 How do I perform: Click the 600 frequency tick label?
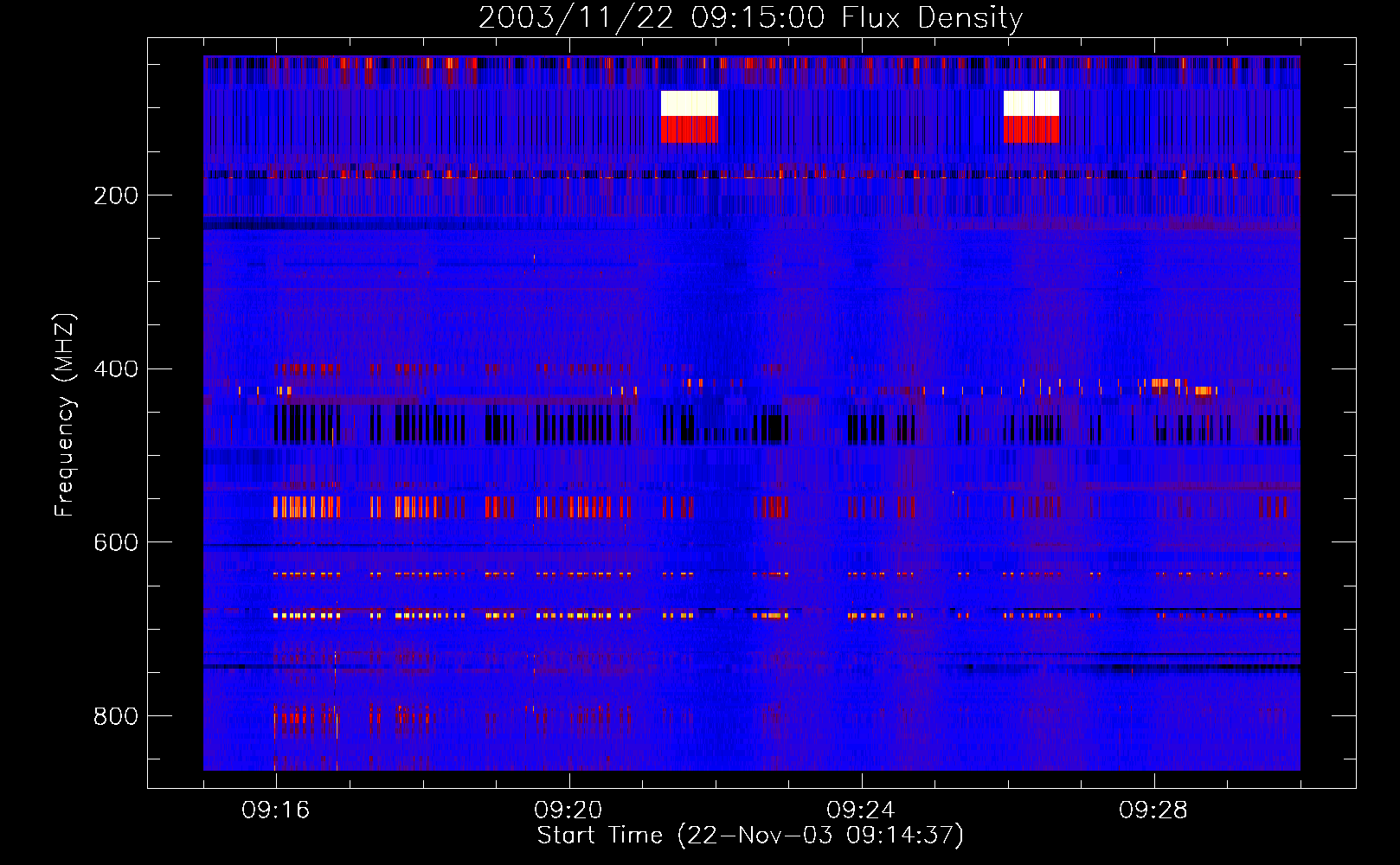pyautogui.click(x=116, y=542)
